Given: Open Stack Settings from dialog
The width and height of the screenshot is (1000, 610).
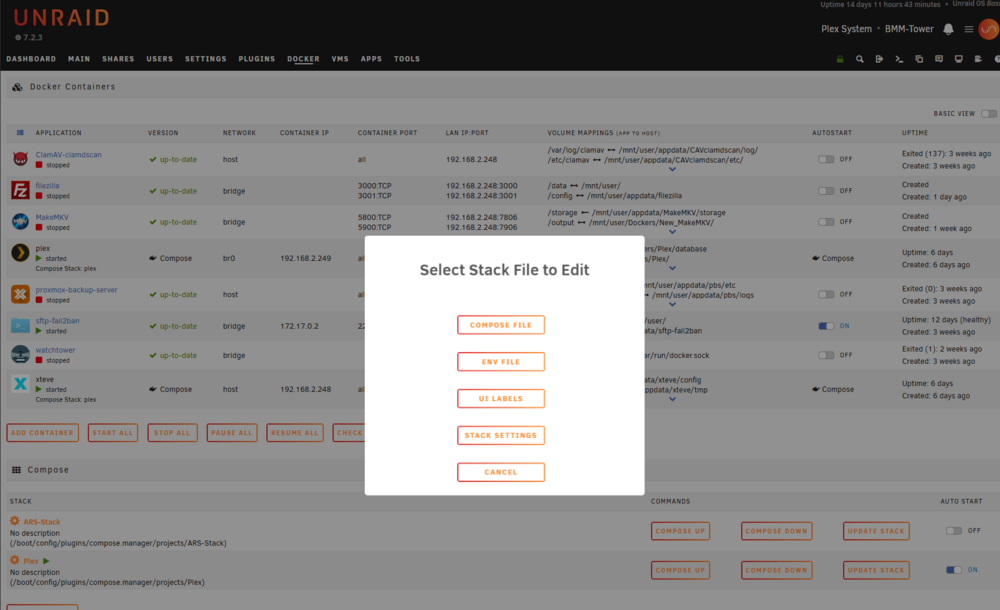Looking at the screenshot, I should coord(501,435).
